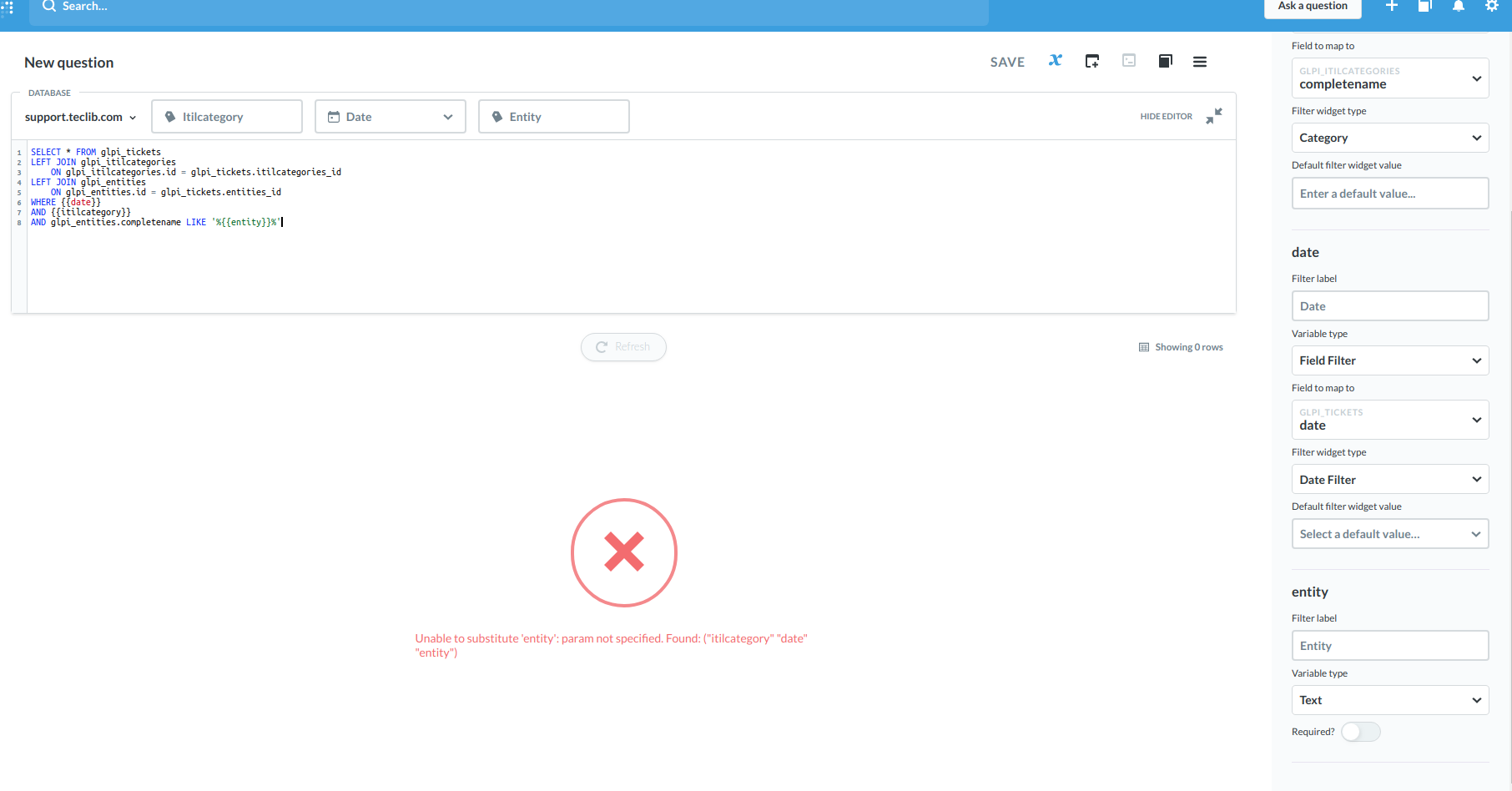
Task: Open the browse data icon in the header
Action: (x=1424, y=6)
